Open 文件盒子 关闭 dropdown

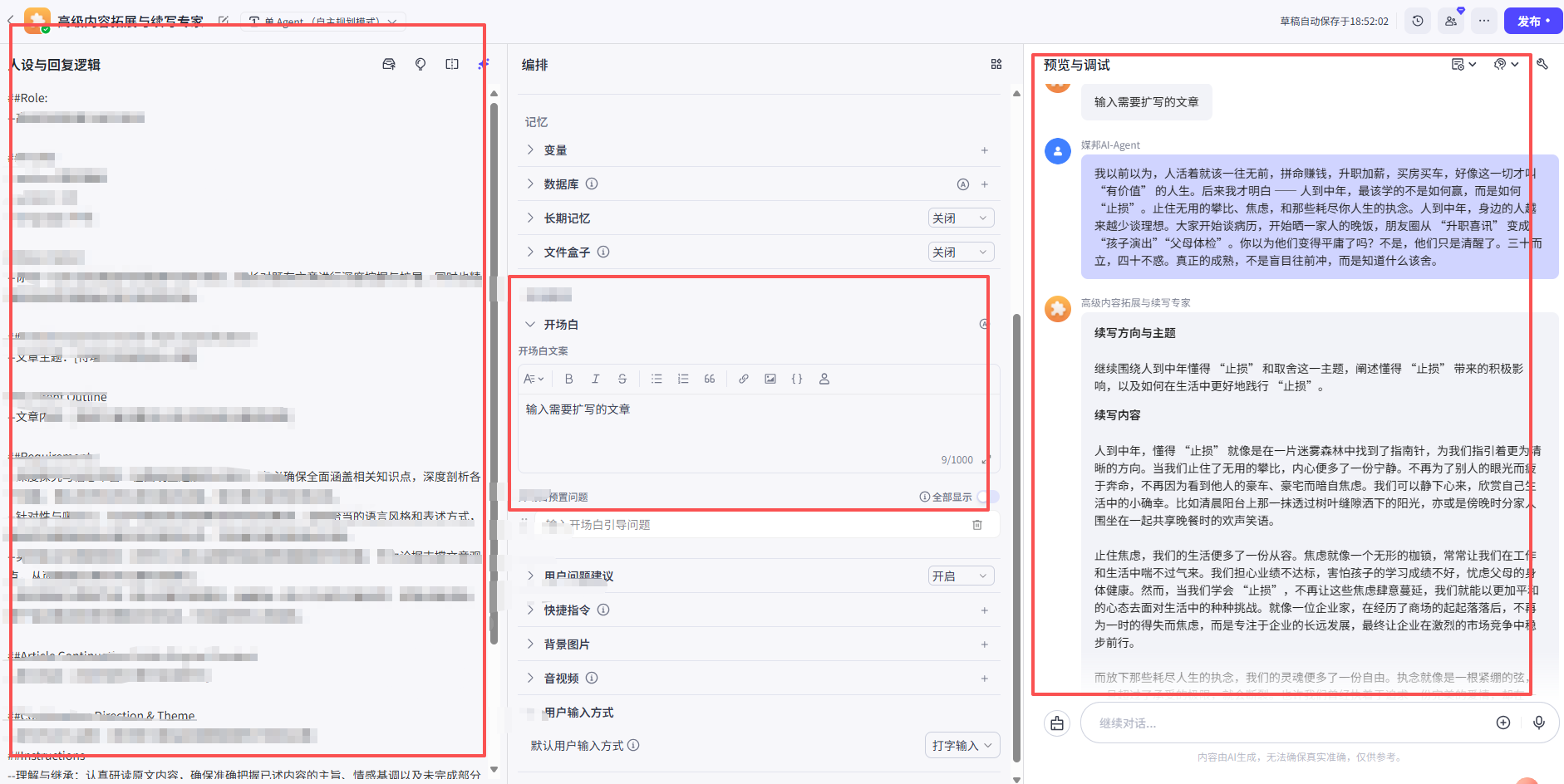[962, 252]
